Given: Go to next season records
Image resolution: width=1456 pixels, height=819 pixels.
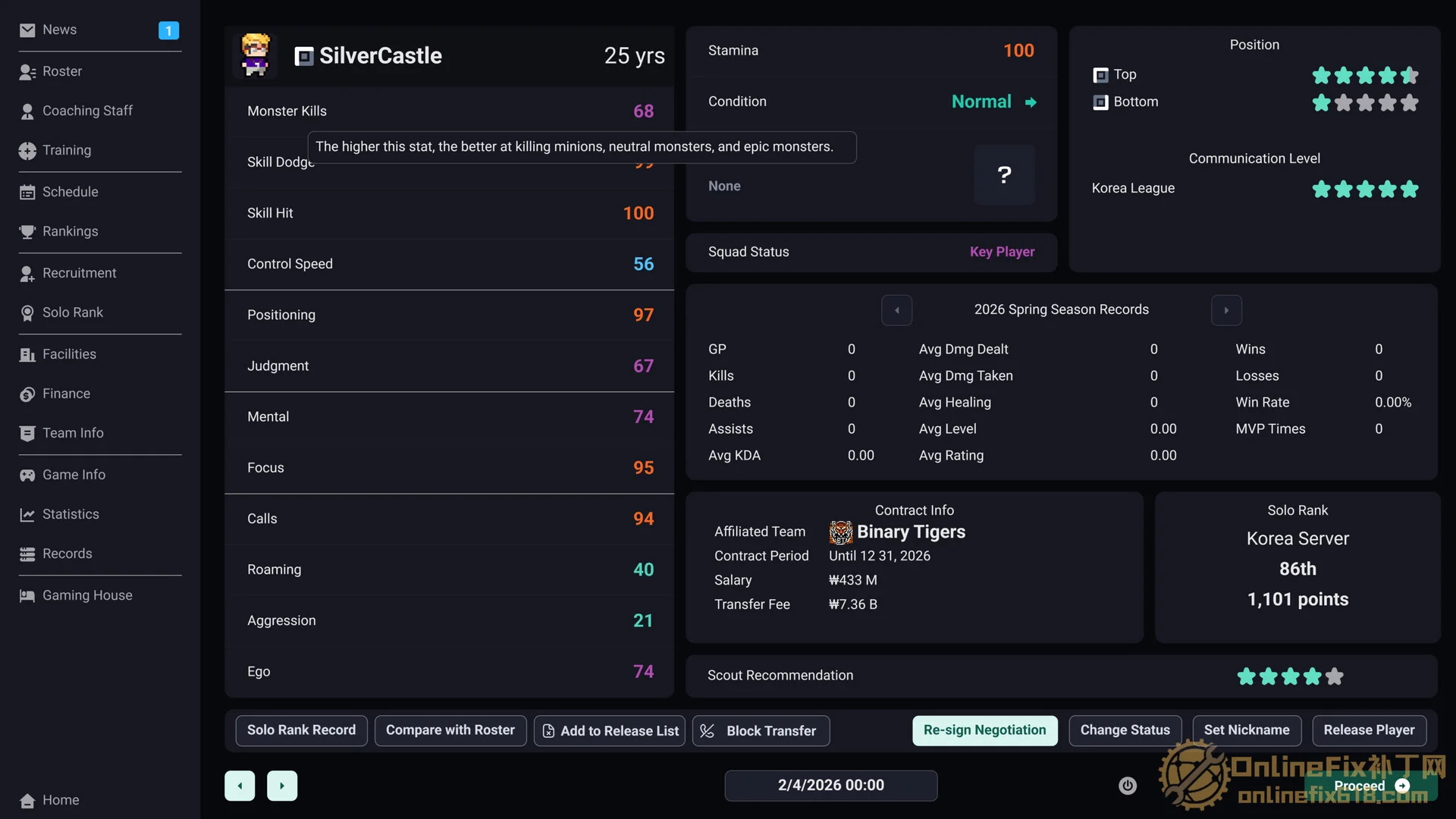Looking at the screenshot, I should point(1226,310).
